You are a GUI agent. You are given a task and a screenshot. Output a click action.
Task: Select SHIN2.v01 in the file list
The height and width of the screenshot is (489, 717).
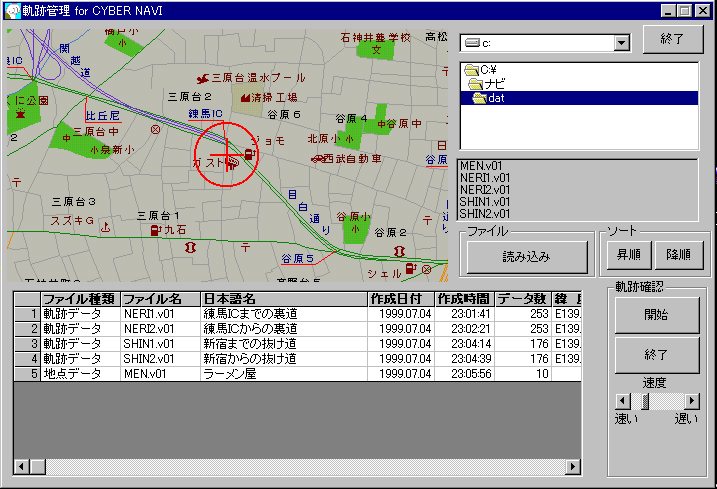485,213
